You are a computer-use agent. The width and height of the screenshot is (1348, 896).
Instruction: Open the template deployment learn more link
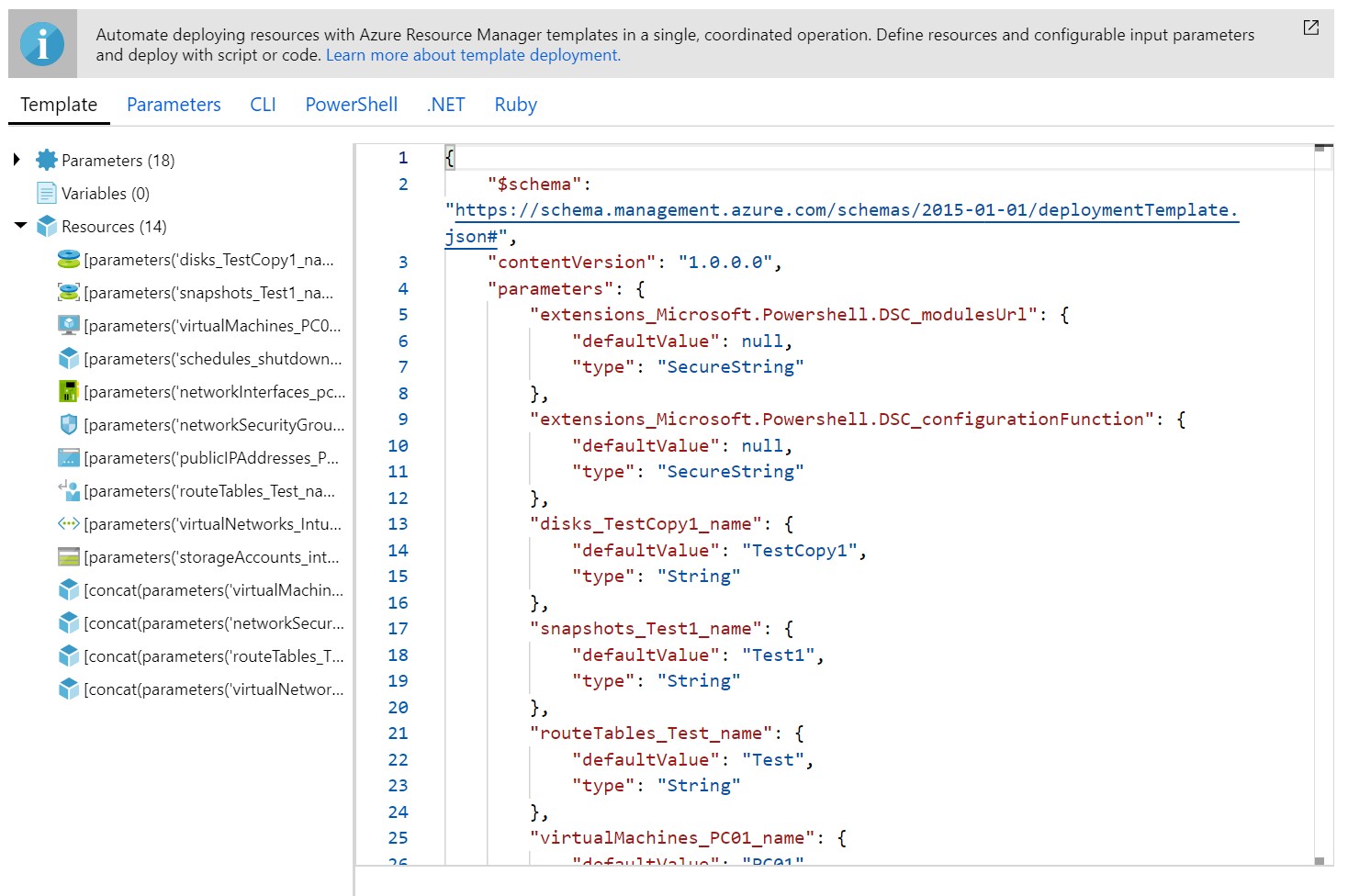tap(473, 55)
